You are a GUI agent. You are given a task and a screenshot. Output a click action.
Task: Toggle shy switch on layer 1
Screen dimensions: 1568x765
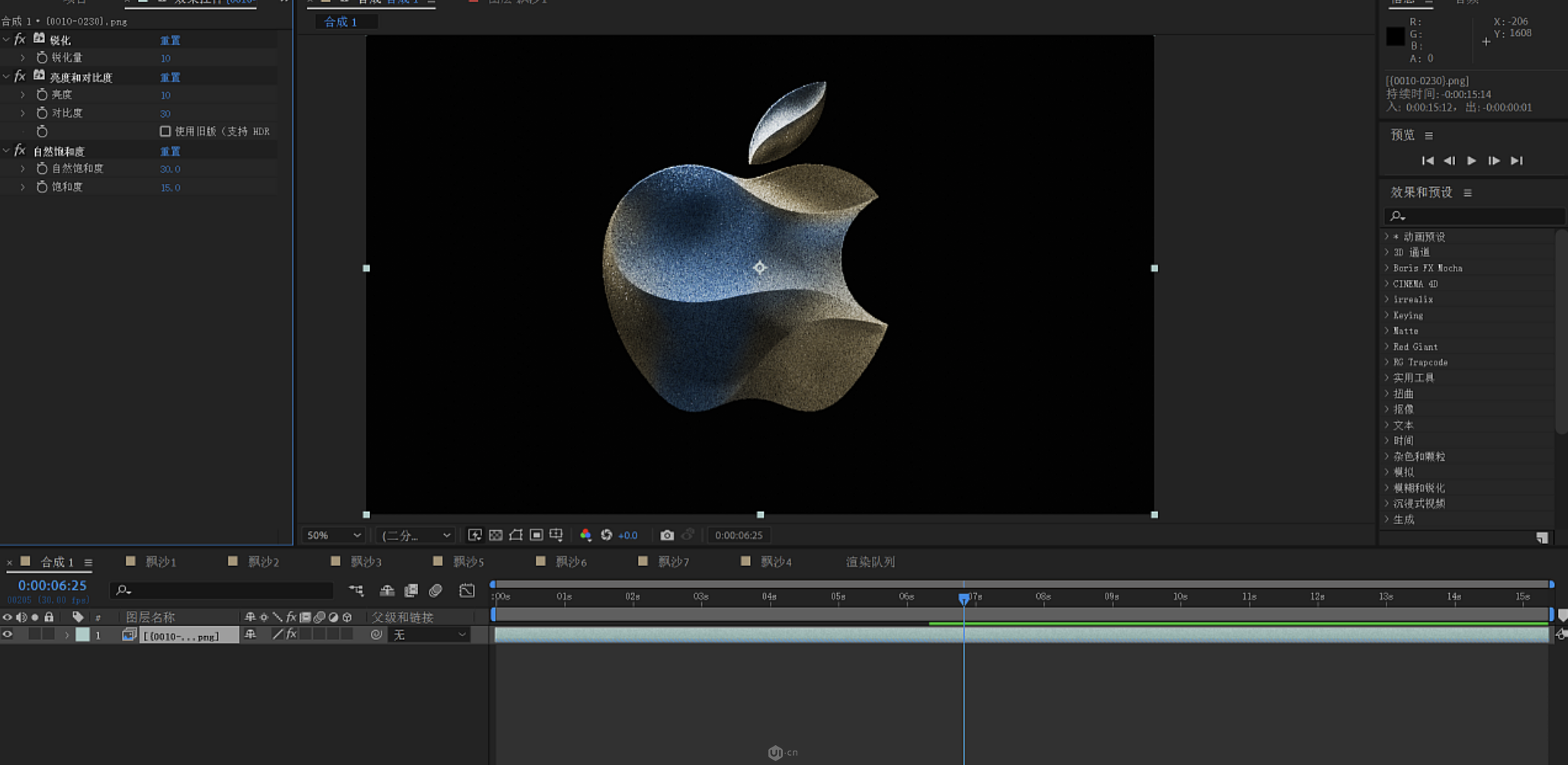tap(250, 635)
